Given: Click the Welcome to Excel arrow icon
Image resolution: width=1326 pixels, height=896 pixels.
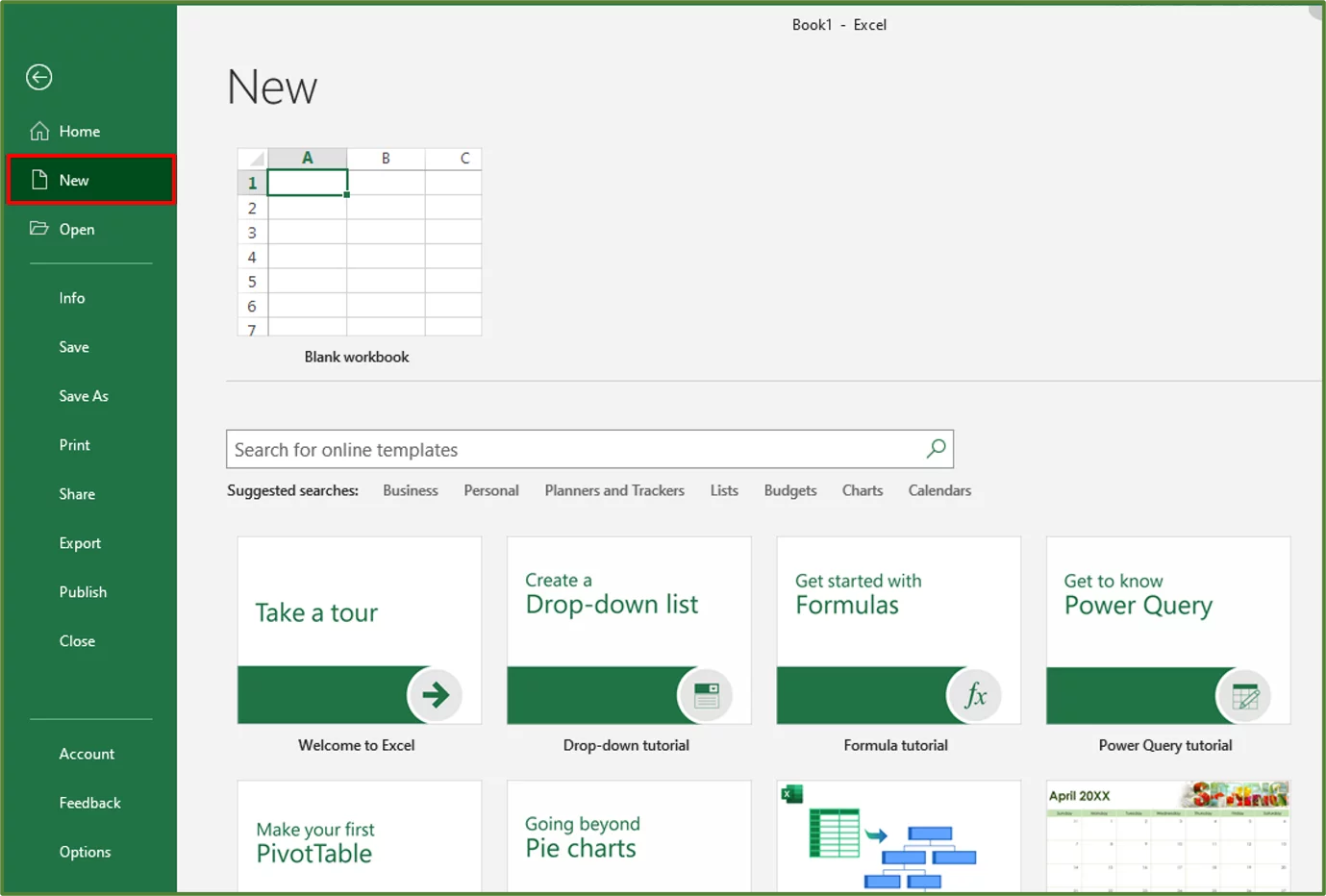Looking at the screenshot, I should 436,694.
